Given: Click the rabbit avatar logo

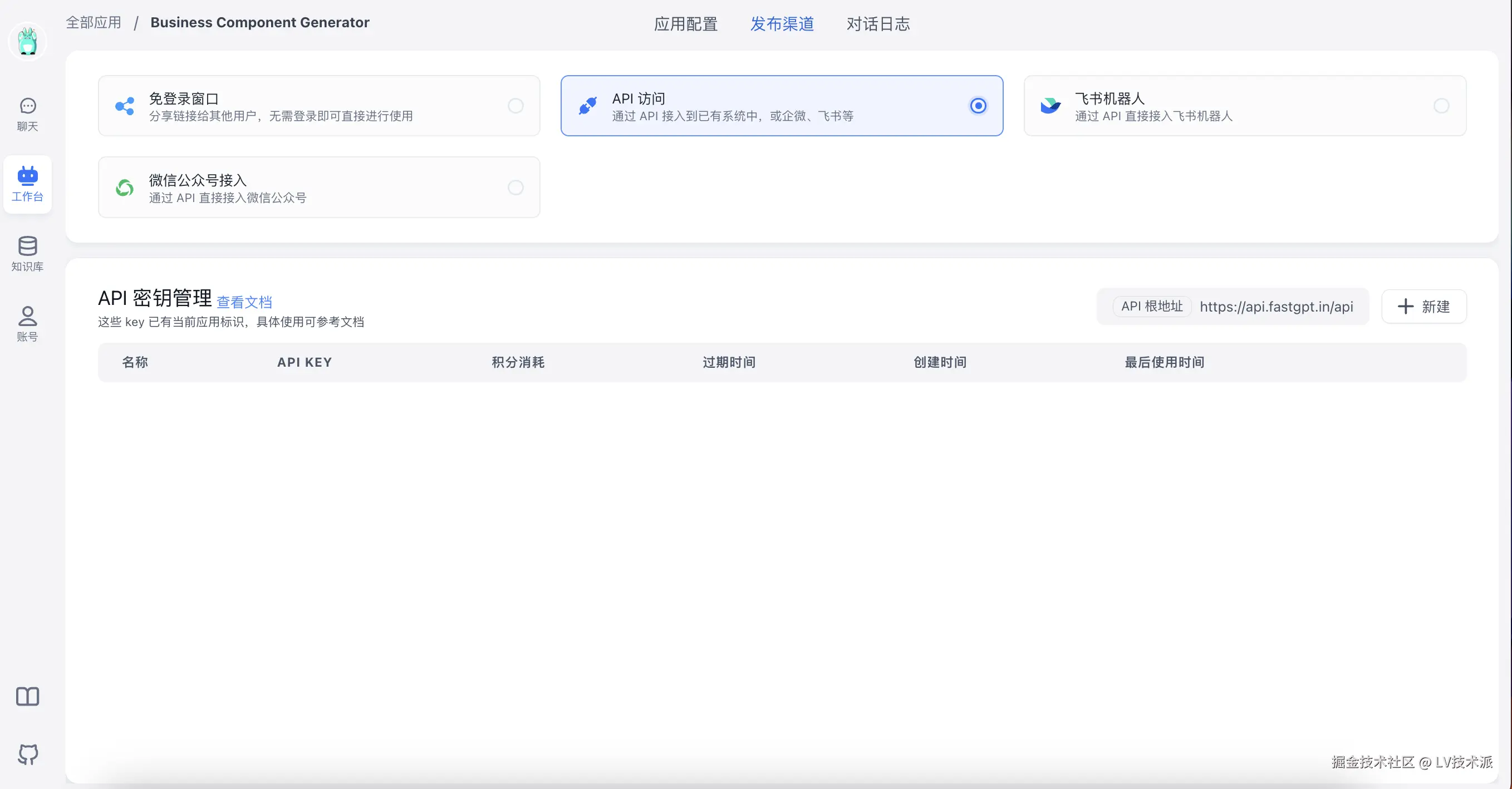Looking at the screenshot, I should (27, 42).
